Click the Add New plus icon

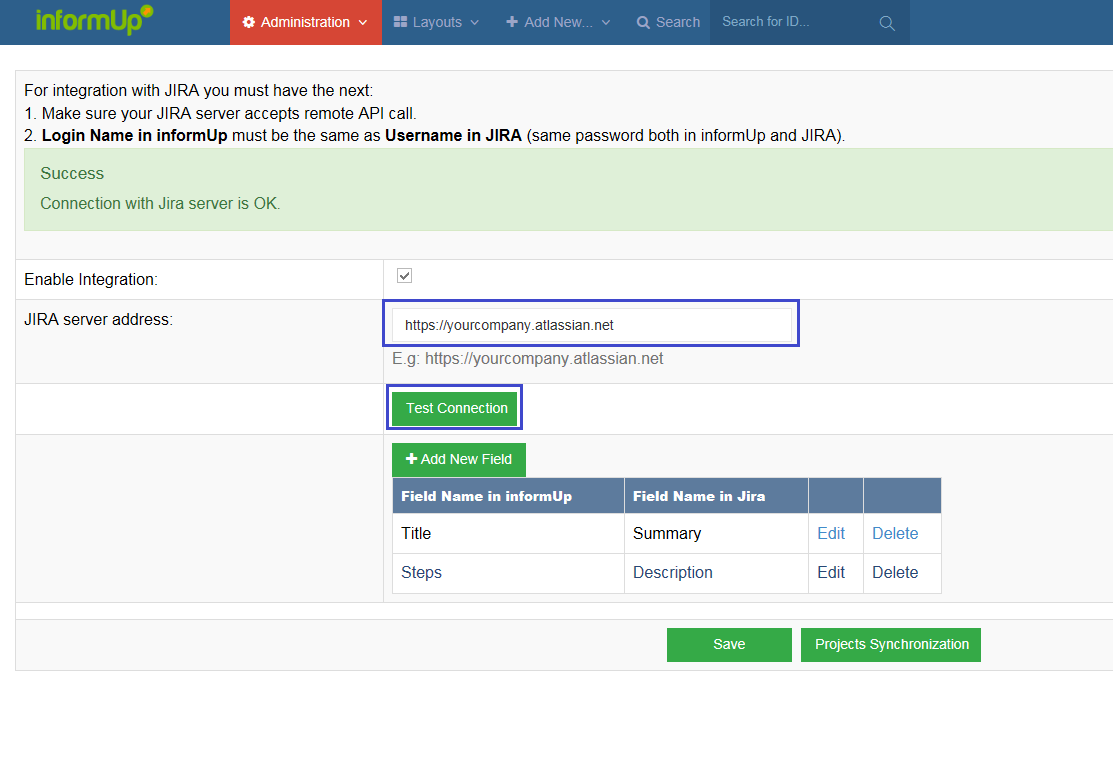click(512, 22)
